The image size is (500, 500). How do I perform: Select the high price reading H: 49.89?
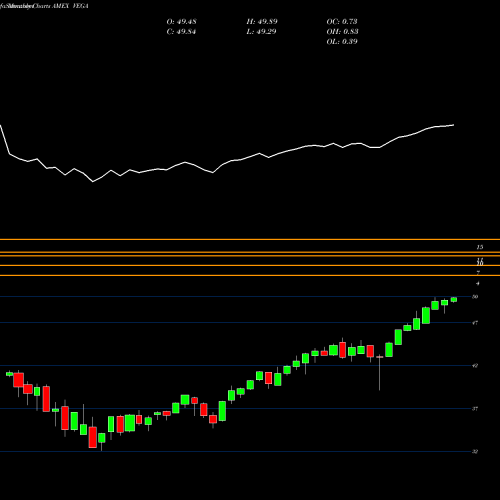(x=262, y=22)
